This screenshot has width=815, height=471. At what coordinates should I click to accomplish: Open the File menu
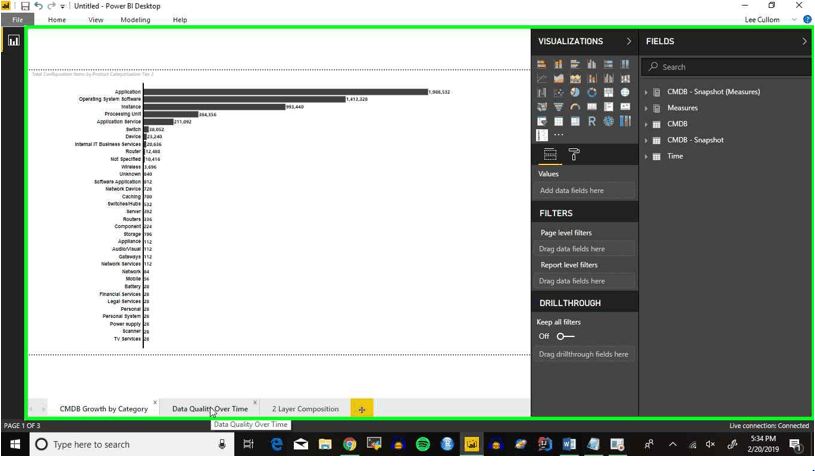coord(18,20)
